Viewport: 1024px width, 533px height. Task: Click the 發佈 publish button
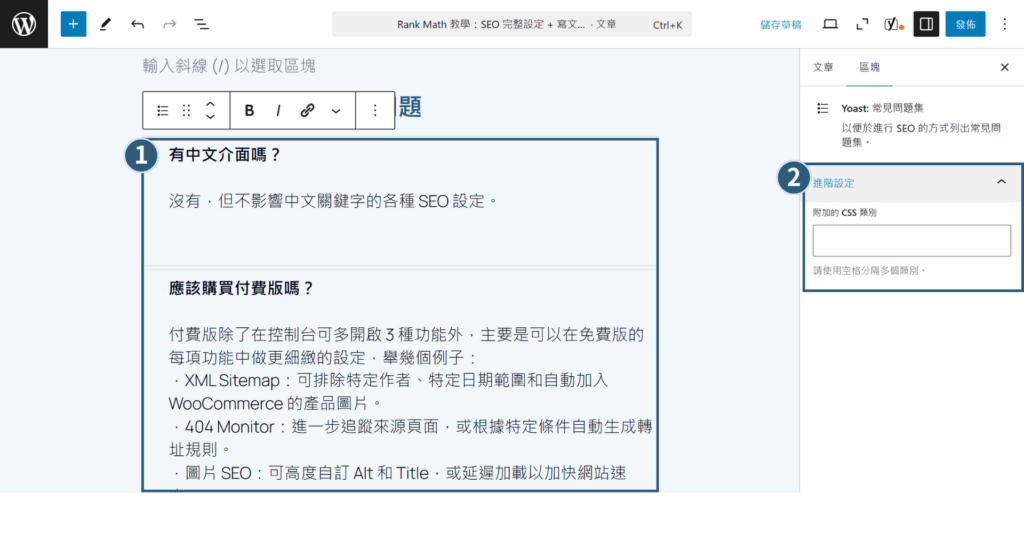[965, 24]
